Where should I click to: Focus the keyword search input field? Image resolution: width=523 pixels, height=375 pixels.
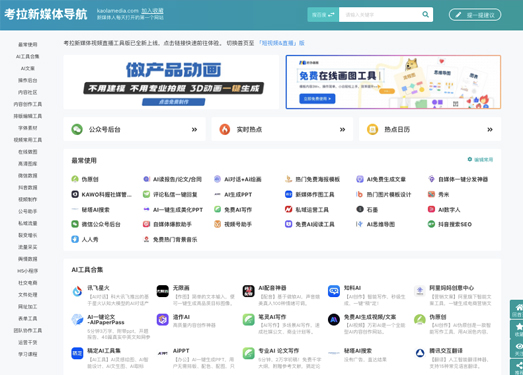click(380, 15)
